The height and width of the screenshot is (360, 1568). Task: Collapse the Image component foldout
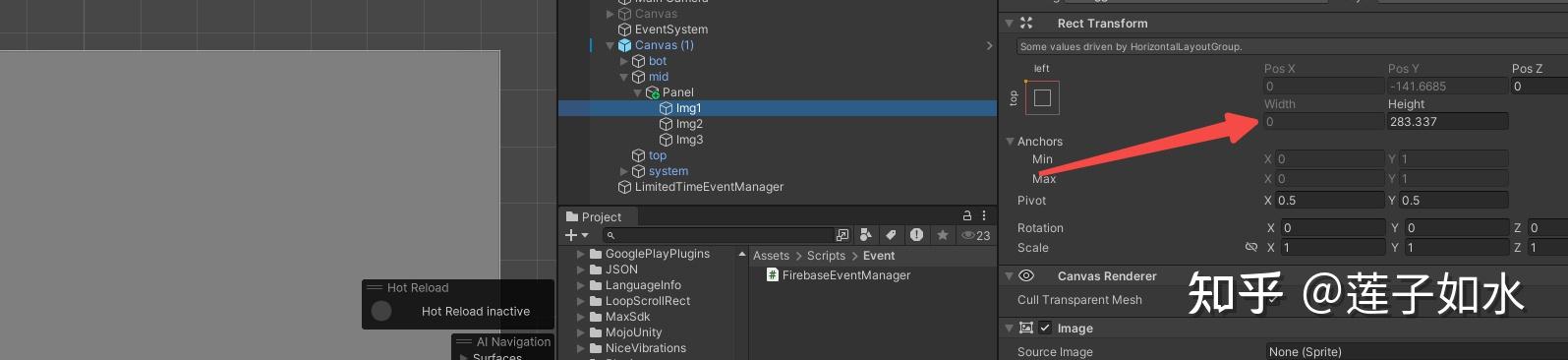point(1010,329)
